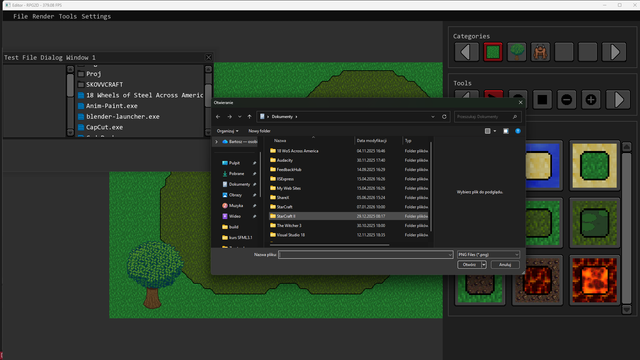
Task: Pick the dark green swamp tile
Action: coord(594,223)
